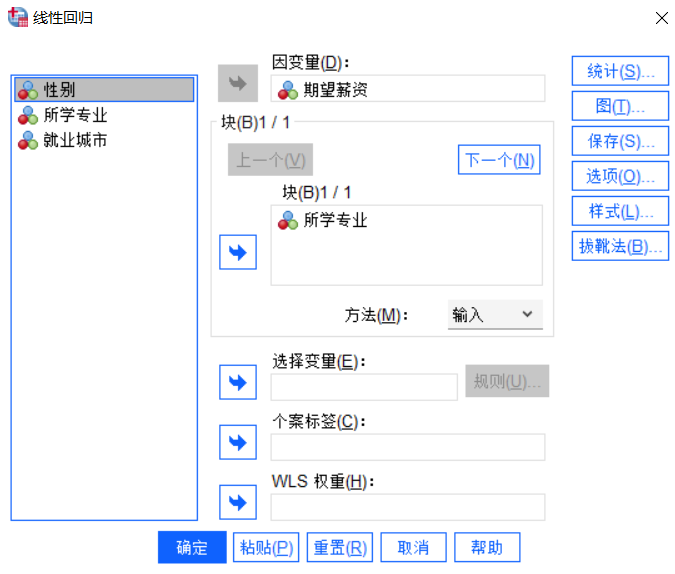
Task: Click the 个案标签(C) input field
Action: 408,447
